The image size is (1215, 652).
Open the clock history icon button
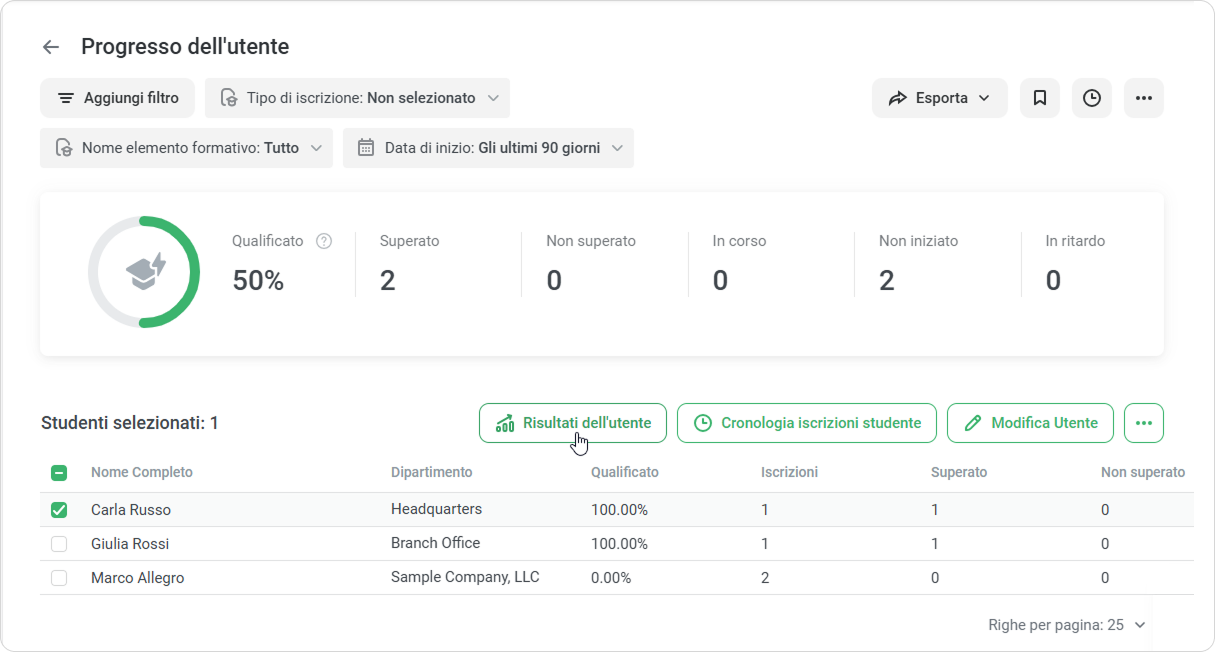coord(1091,98)
